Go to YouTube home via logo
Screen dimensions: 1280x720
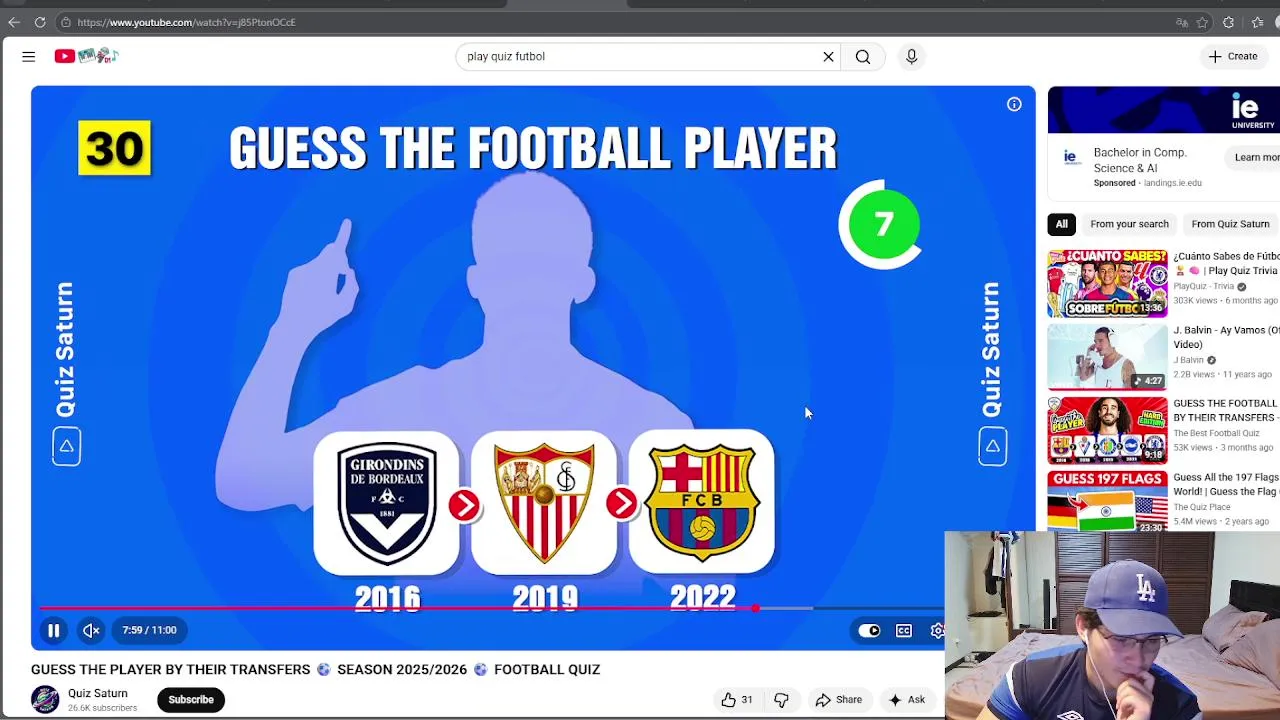click(86, 56)
